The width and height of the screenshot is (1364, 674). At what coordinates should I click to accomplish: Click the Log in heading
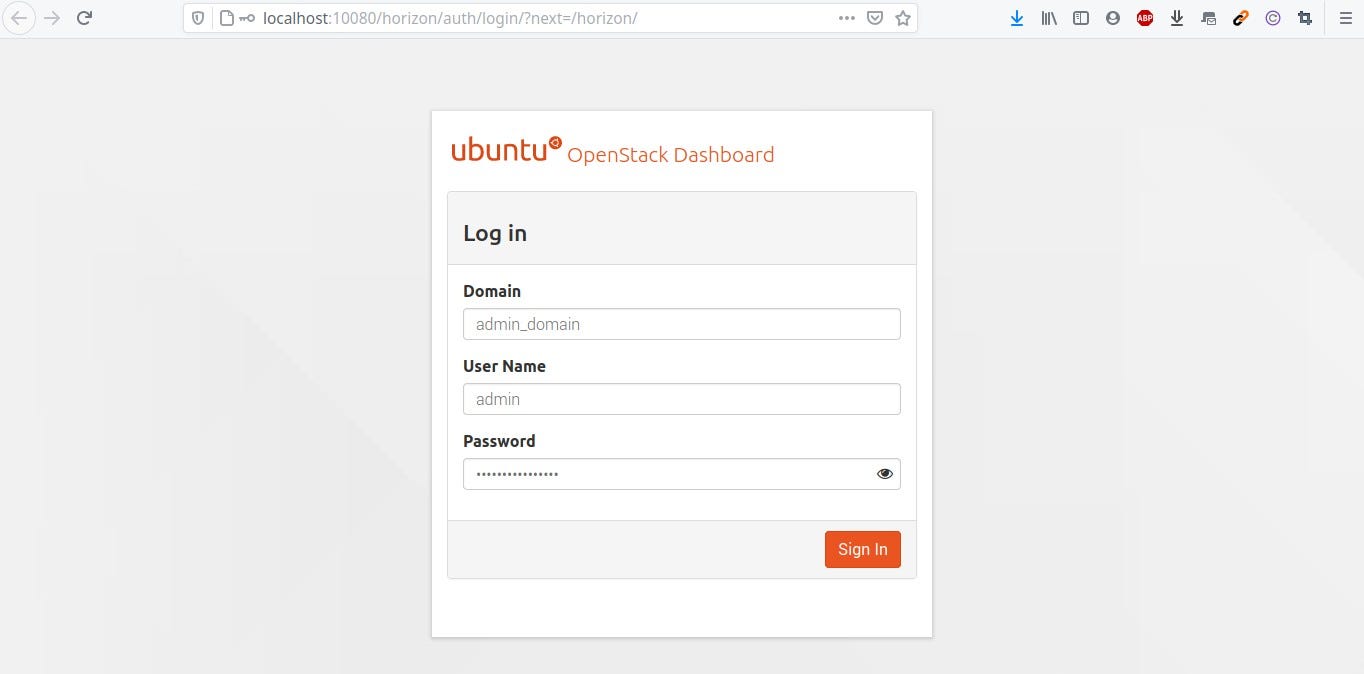495,233
